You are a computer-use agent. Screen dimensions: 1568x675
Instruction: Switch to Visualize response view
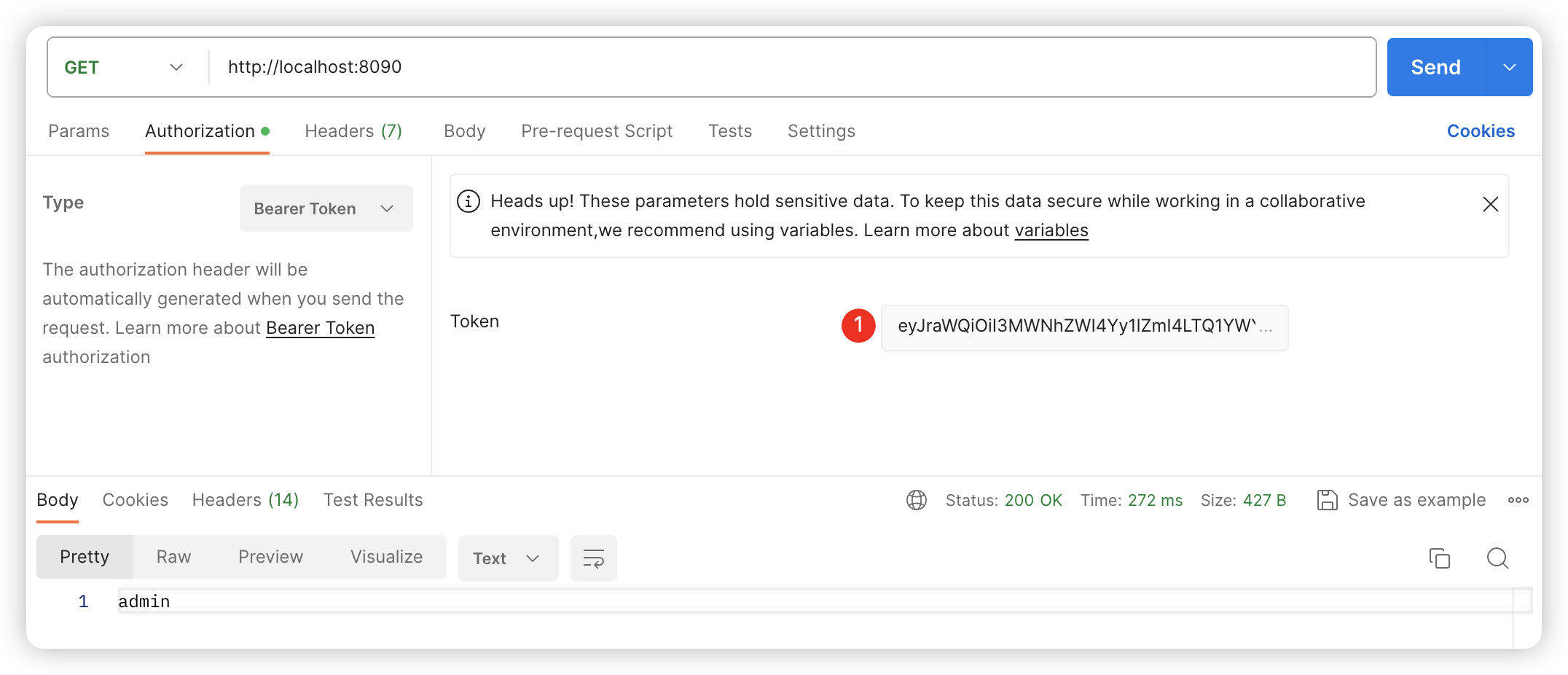[386, 557]
